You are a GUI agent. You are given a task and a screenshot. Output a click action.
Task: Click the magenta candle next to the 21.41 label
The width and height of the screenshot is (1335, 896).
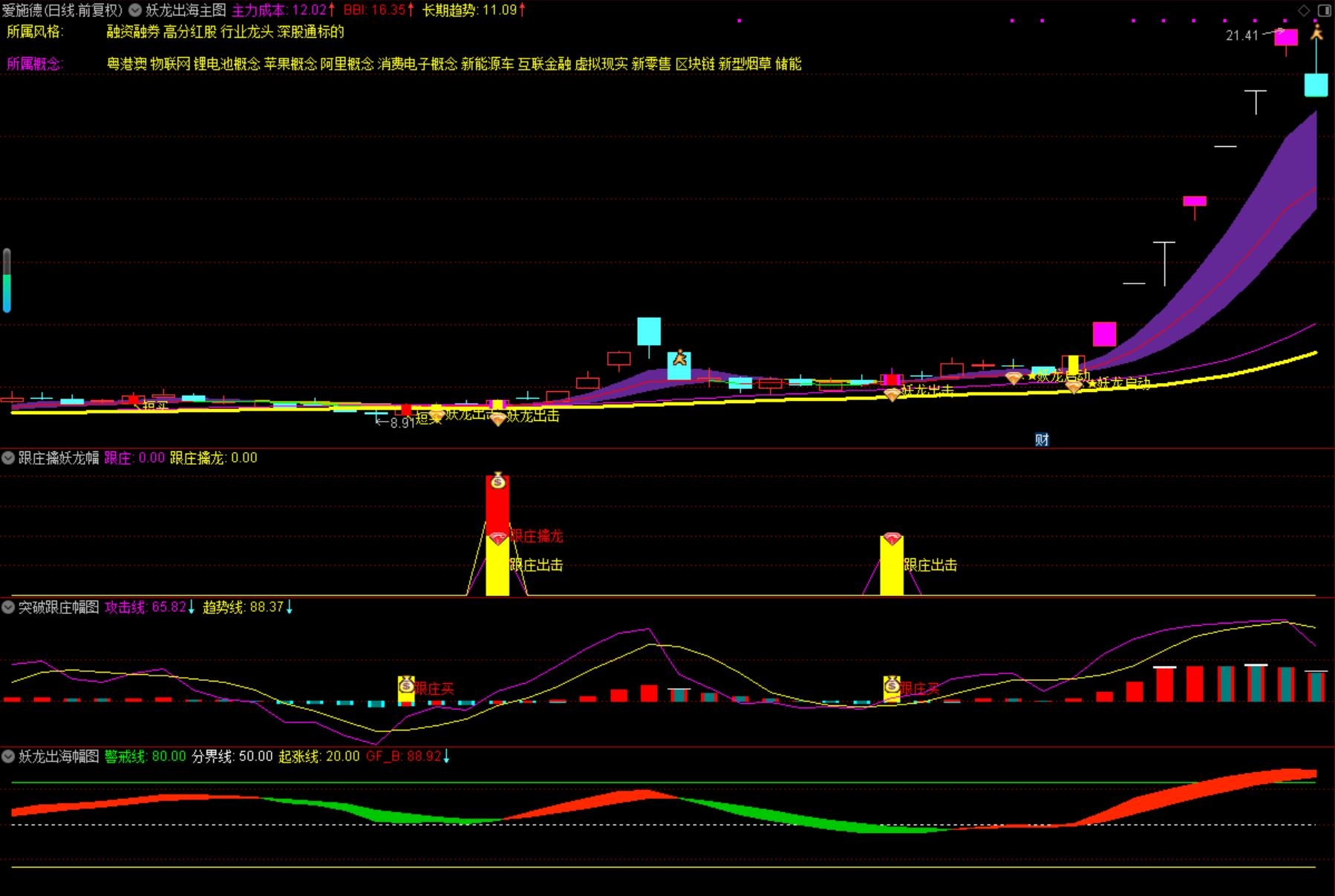tap(1286, 37)
